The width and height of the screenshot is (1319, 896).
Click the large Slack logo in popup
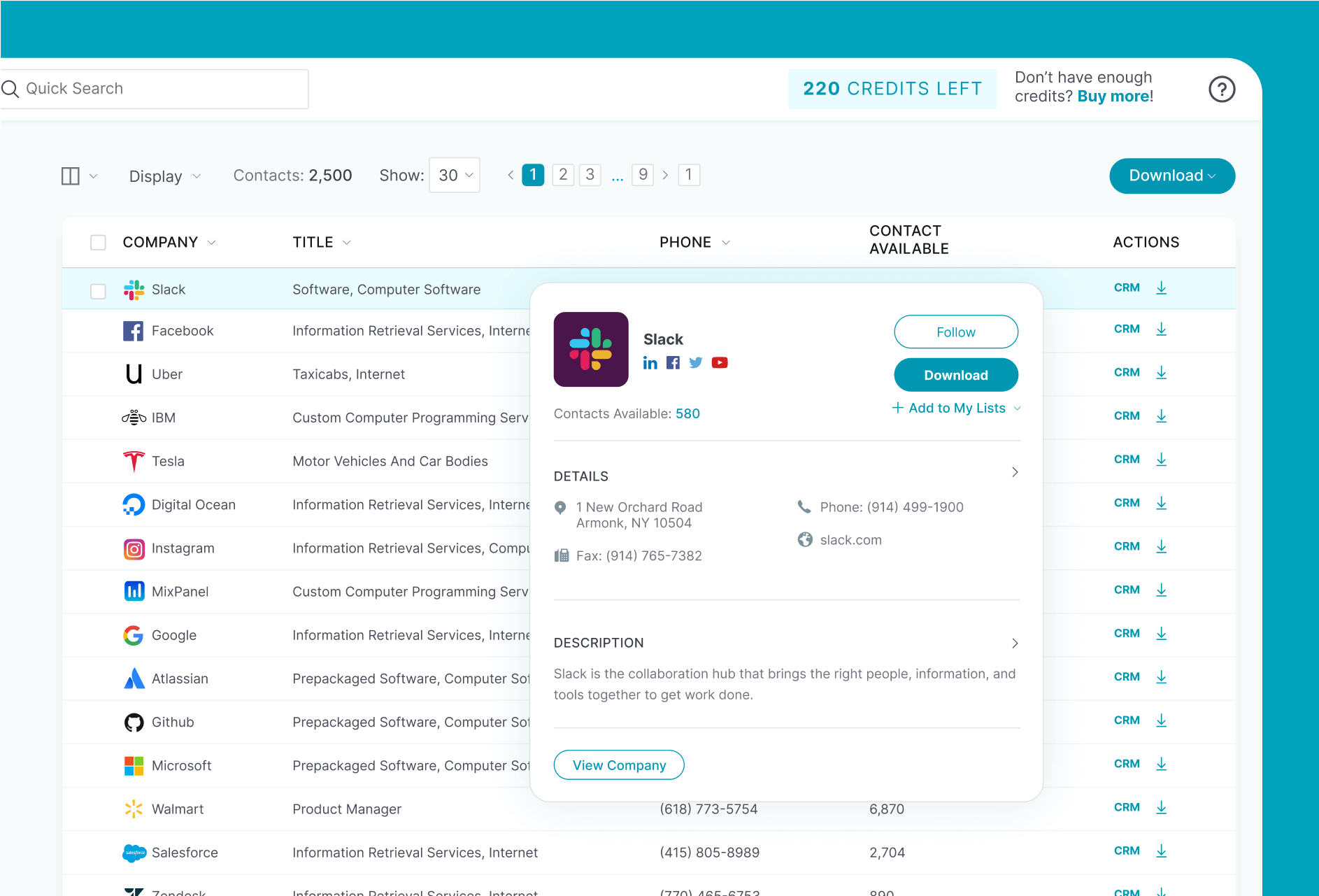tap(591, 349)
